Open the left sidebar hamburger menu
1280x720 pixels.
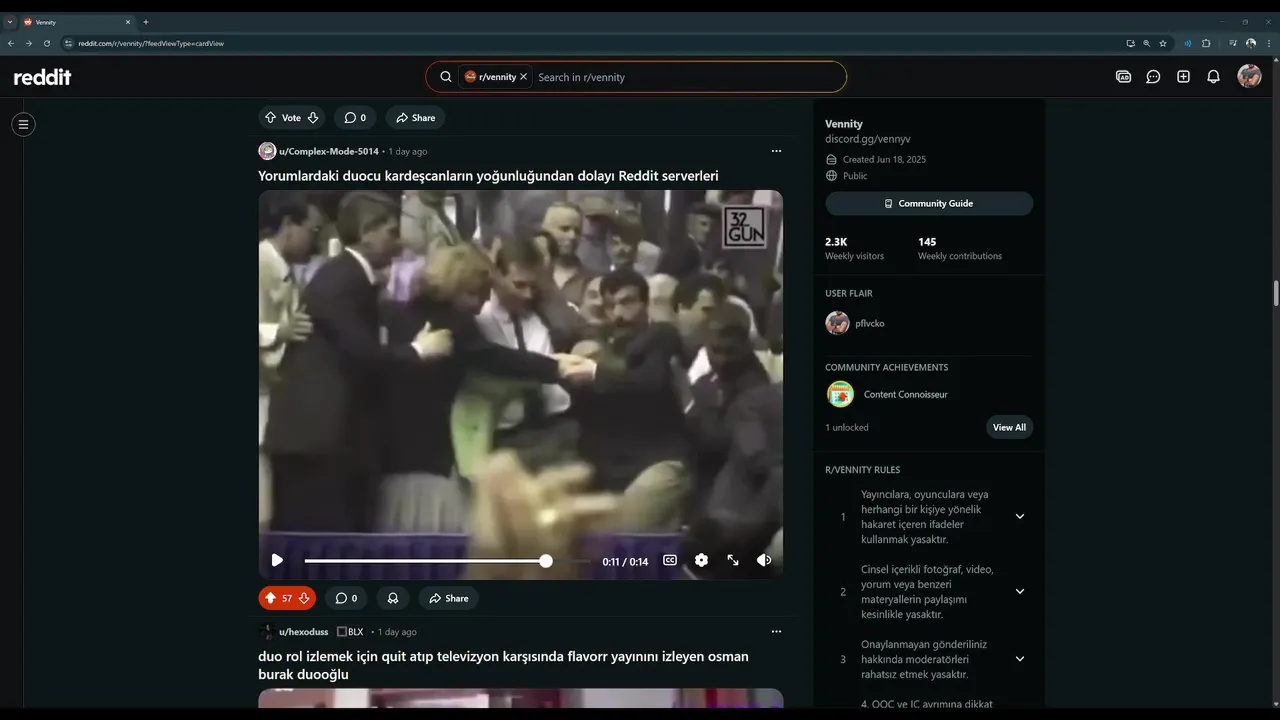[23, 124]
